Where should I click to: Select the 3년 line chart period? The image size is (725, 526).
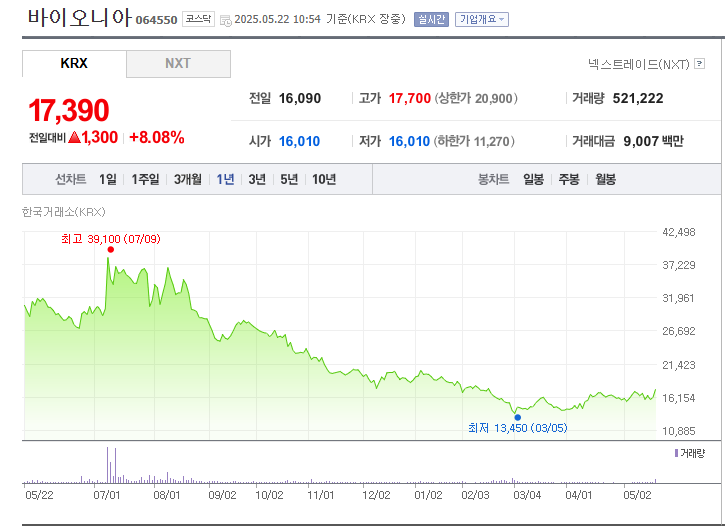(x=257, y=179)
